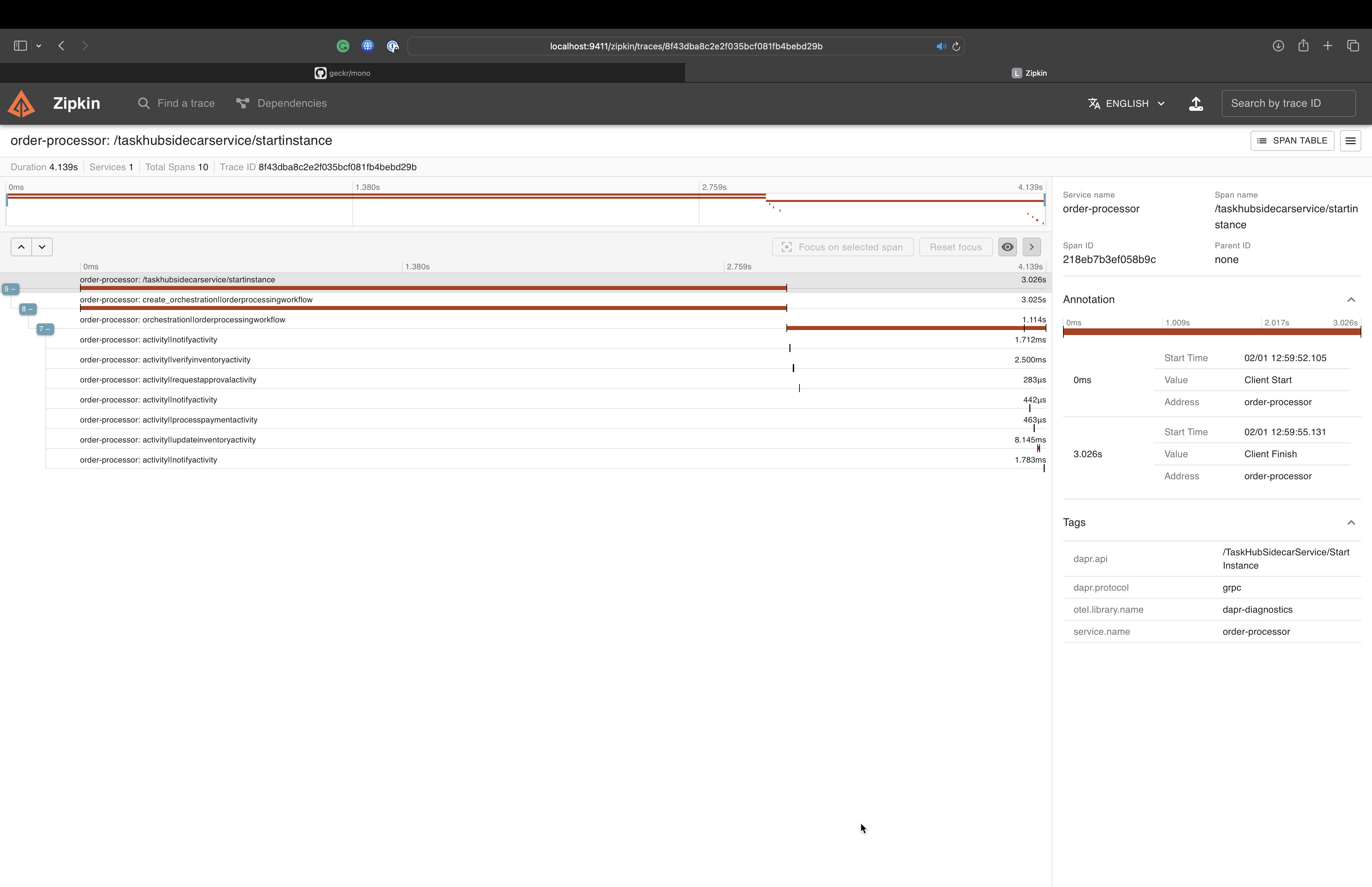Select activity||updateinventoryactivity span row
The height and width of the screenshot is (887, 1372).
click(x=526, y=443)
